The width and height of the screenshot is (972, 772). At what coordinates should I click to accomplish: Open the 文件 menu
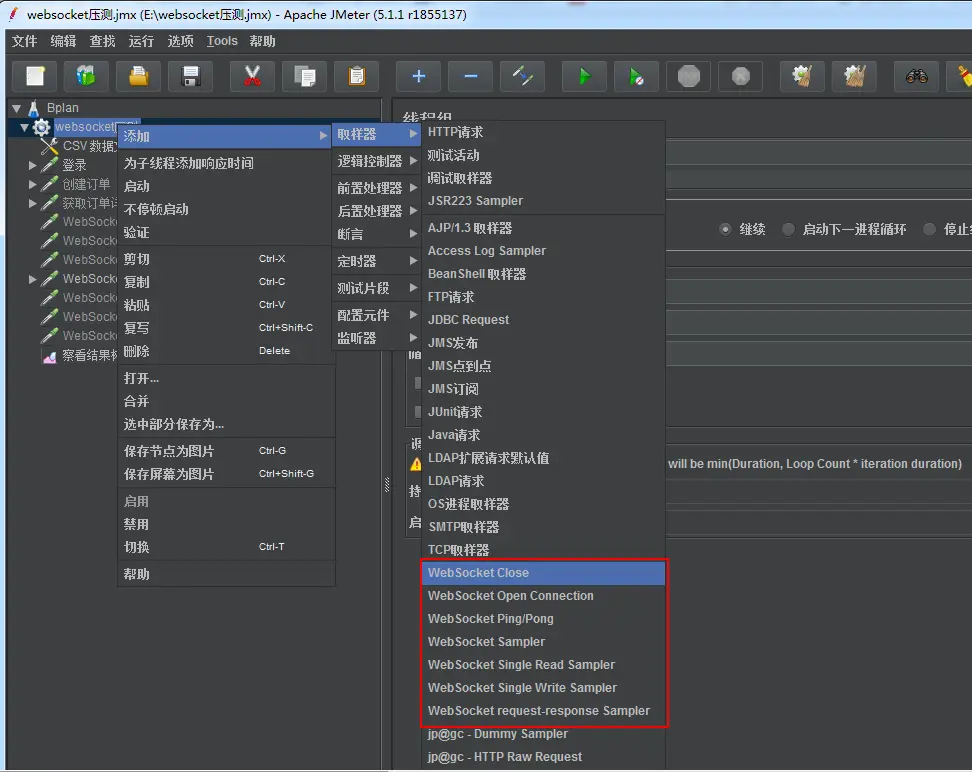[x=25, y=42]
